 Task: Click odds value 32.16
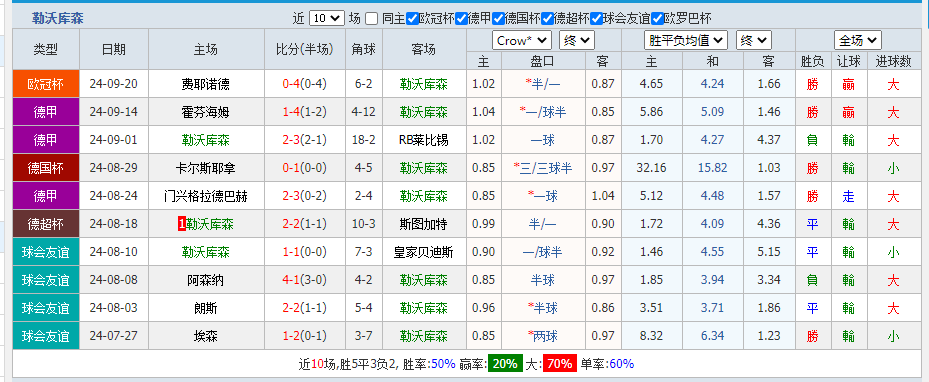coord(651,168)
